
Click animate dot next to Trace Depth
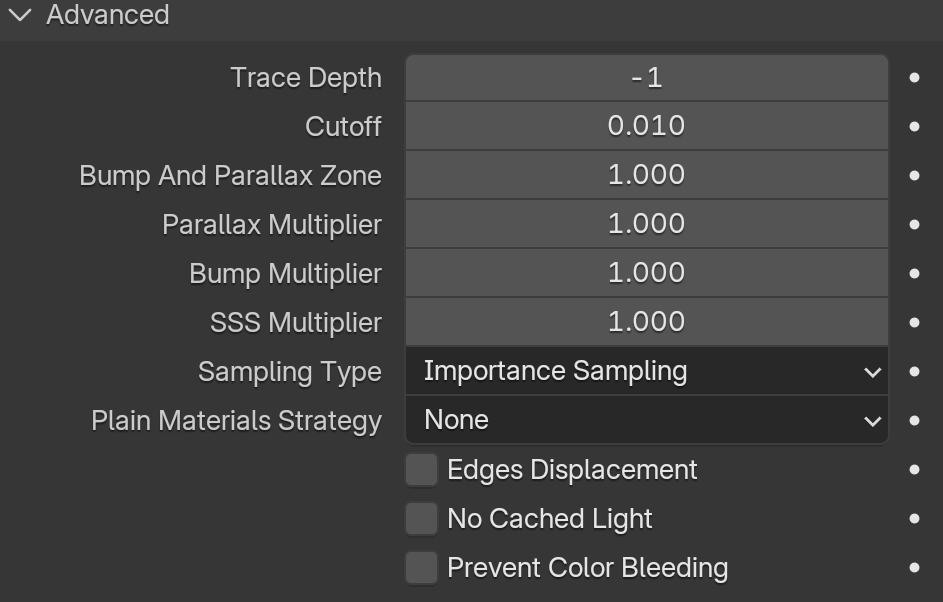[x=914, y=78]
